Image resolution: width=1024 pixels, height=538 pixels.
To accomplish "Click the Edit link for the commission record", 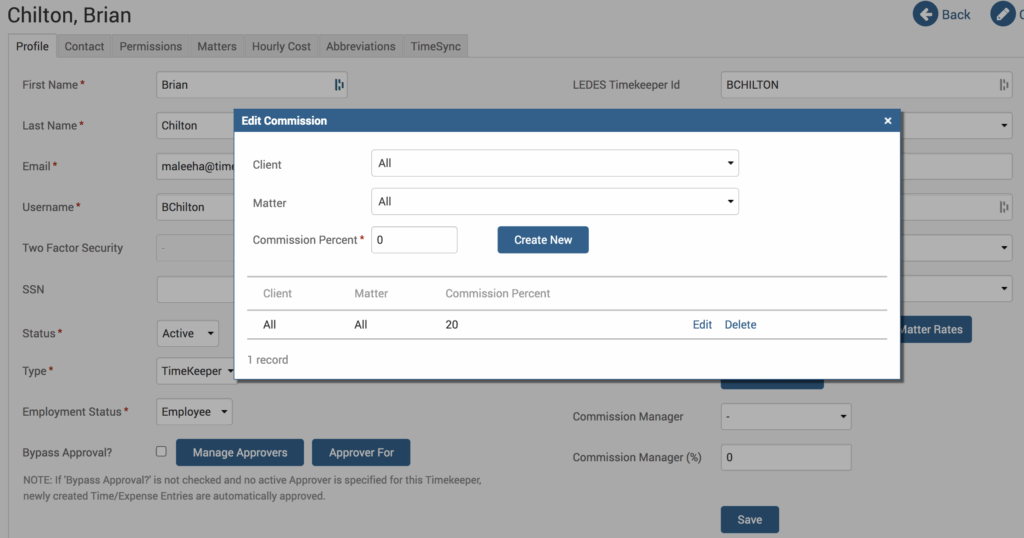I will [702, 325].
